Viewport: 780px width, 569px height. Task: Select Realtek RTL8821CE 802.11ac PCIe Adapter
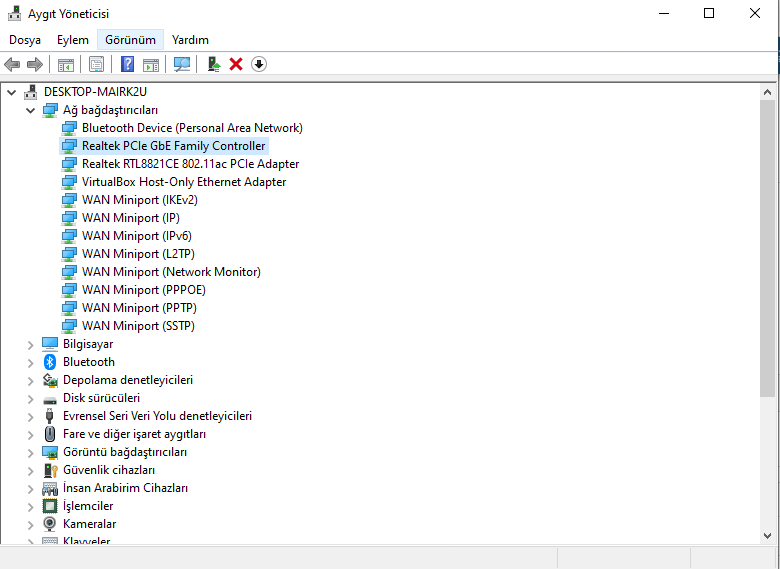point(191,164)
